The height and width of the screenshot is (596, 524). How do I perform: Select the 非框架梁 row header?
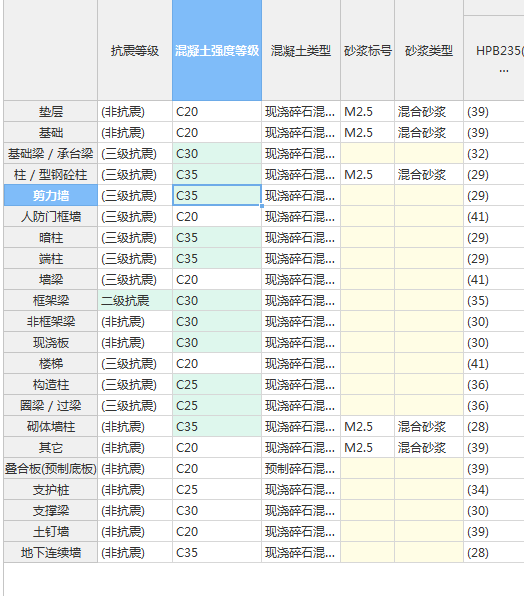click(51, 322)
